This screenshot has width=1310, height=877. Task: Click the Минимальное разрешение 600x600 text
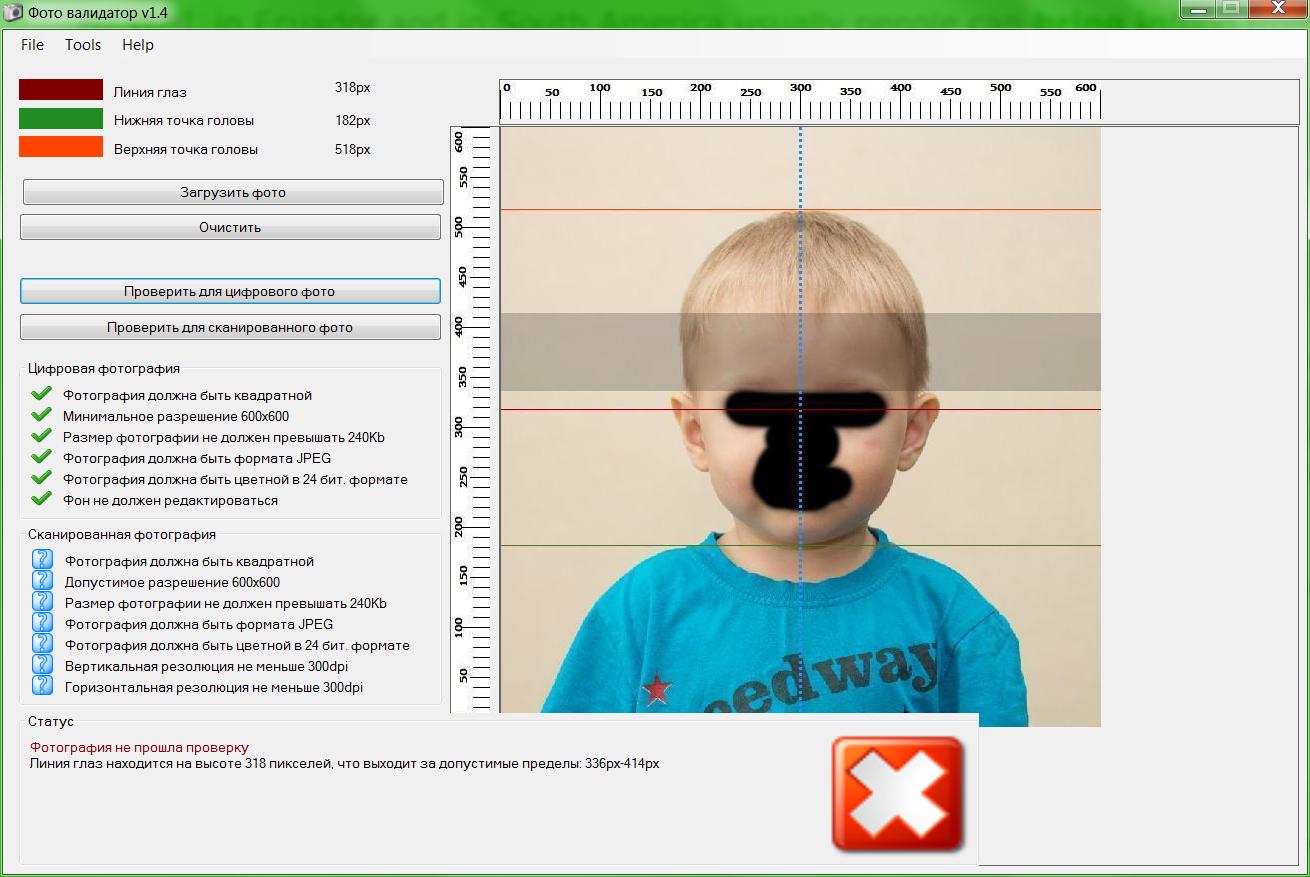[176, 416]
